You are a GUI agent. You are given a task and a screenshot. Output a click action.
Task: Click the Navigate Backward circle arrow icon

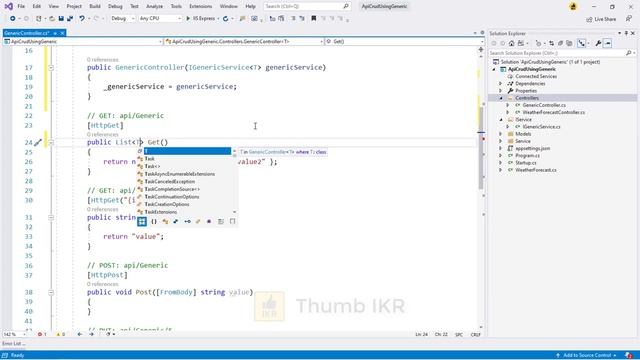(x=13, y=18)
